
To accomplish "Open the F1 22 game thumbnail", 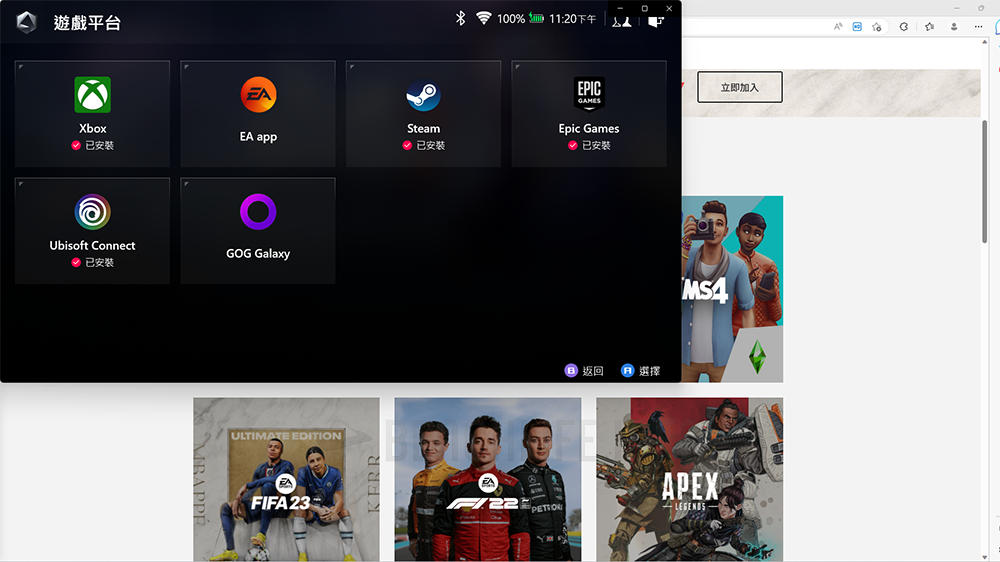I will pyautogui.click(x=488, y=480).
